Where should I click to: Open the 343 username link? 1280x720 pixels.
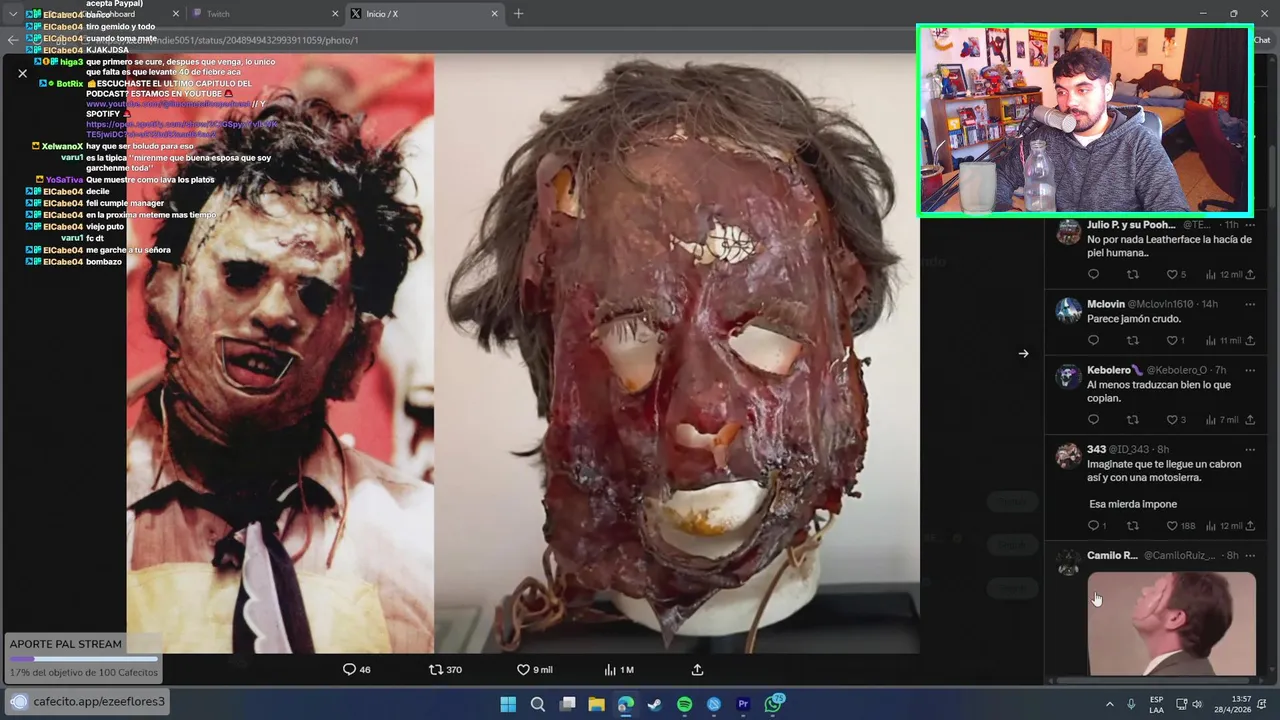[1096, 449]
